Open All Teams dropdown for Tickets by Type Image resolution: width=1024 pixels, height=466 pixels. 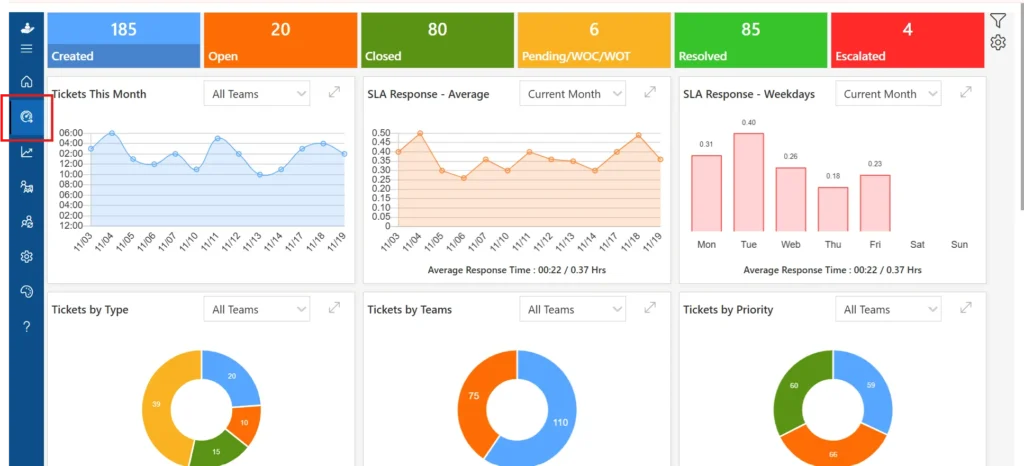[x=256, y=309]
